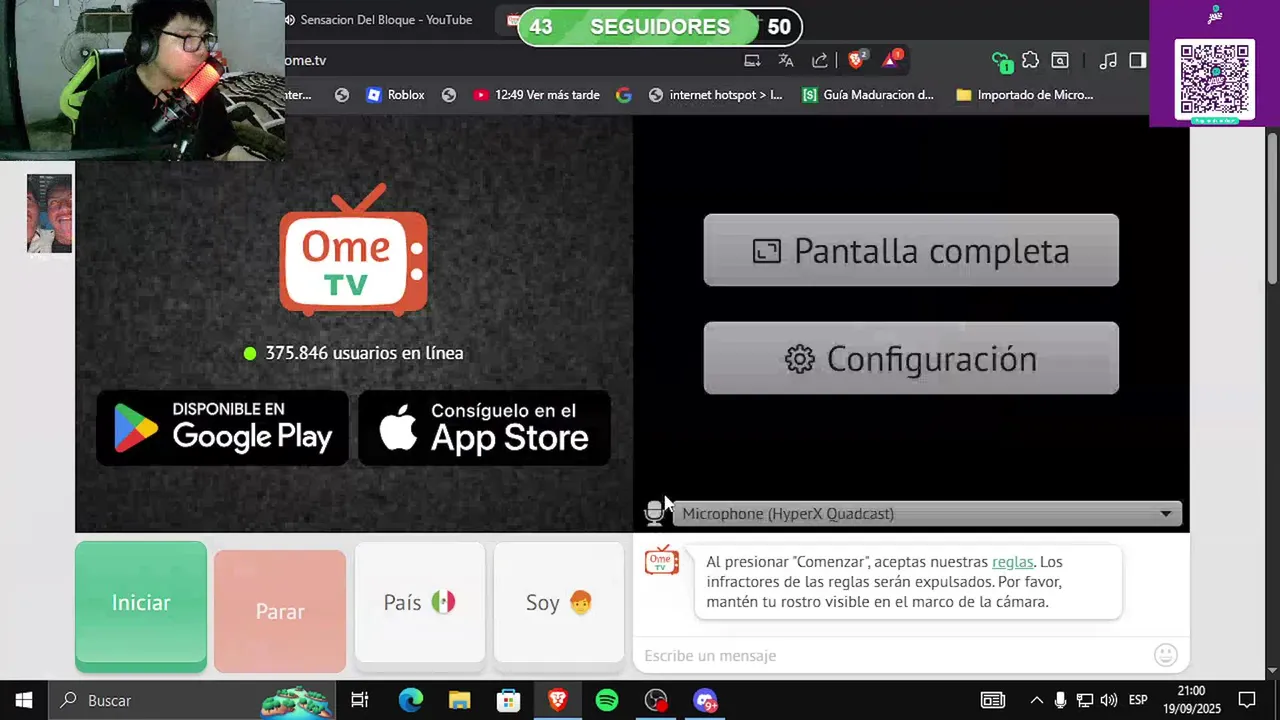This screenshot has height=720, width=1280.
Task: Click the small profile photo thumbnail
Action: pyautogui.click(x=49, y=213)
